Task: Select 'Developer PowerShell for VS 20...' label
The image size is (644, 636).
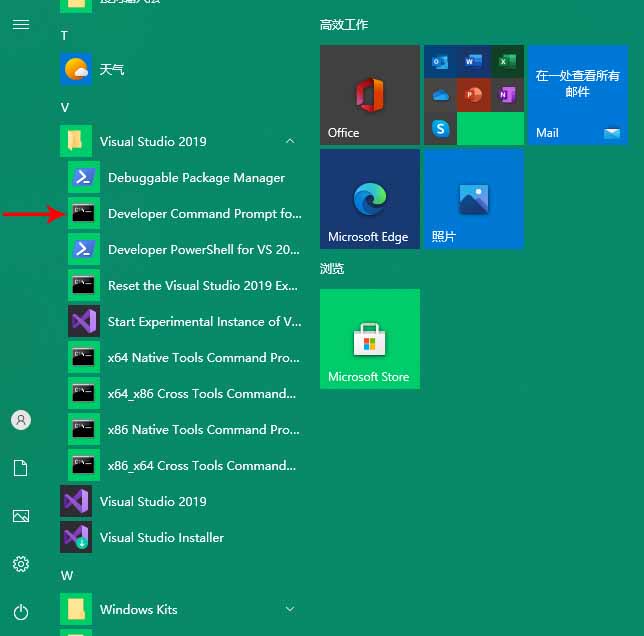Action: 204,250
